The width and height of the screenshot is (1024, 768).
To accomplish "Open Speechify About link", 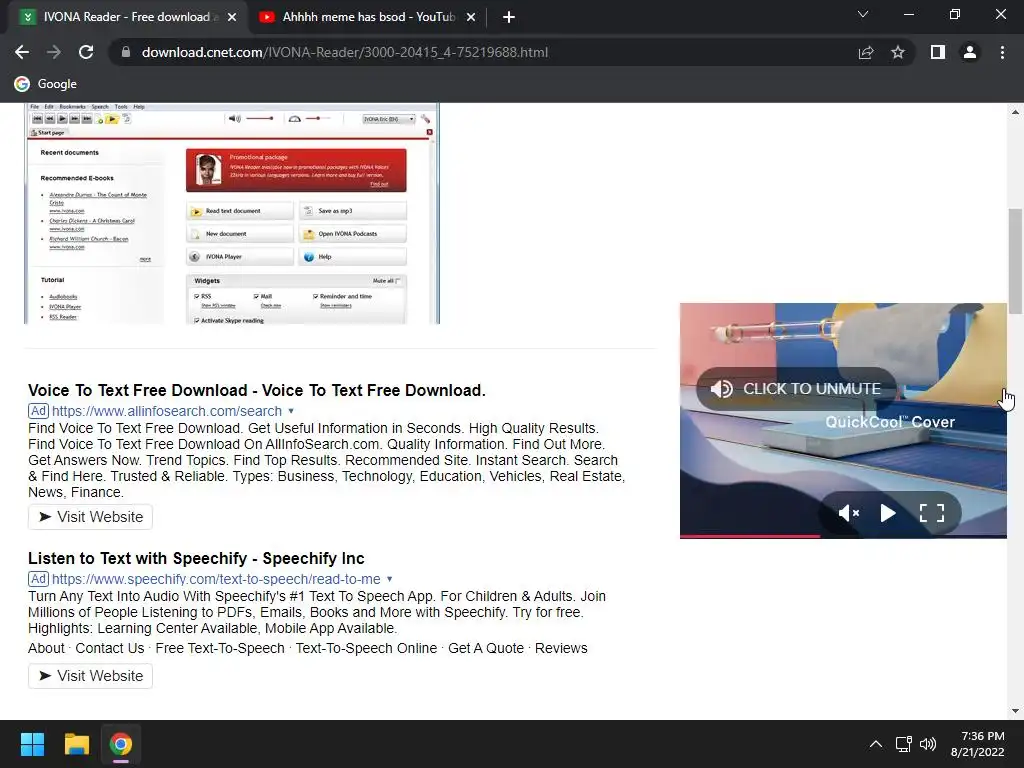I will point(46,648).
